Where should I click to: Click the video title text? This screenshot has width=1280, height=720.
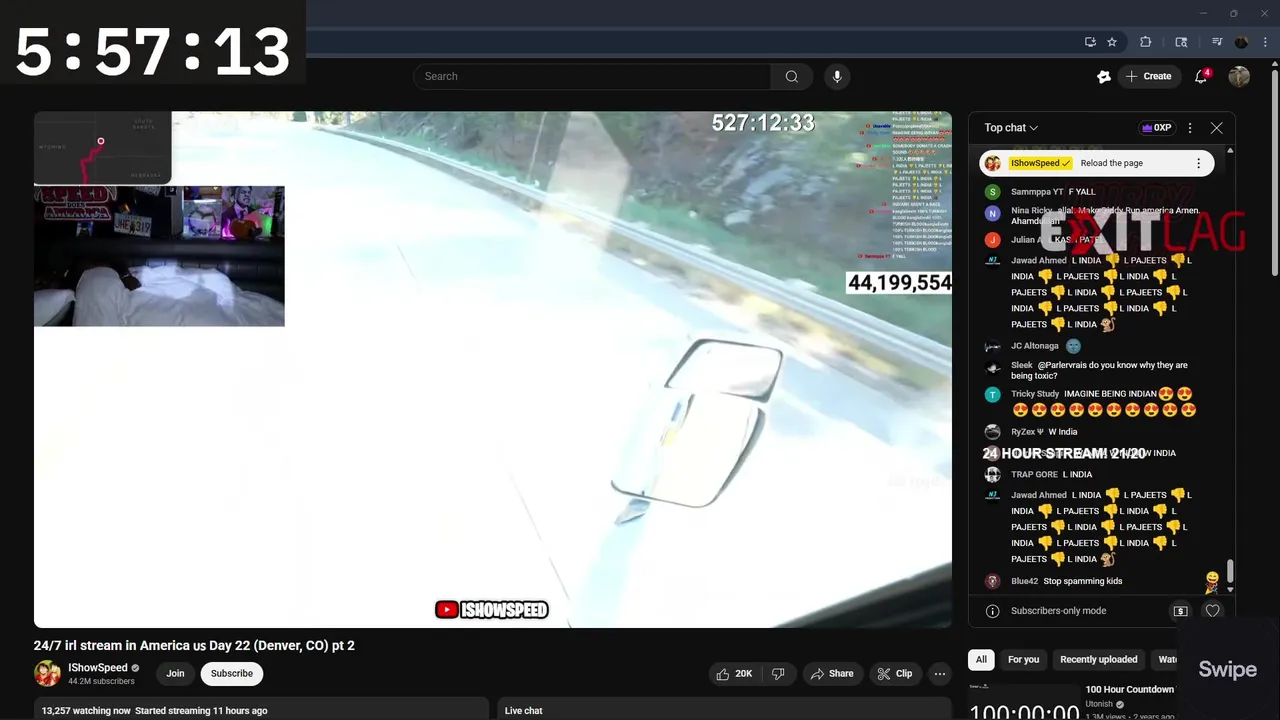tap(194, 645)
